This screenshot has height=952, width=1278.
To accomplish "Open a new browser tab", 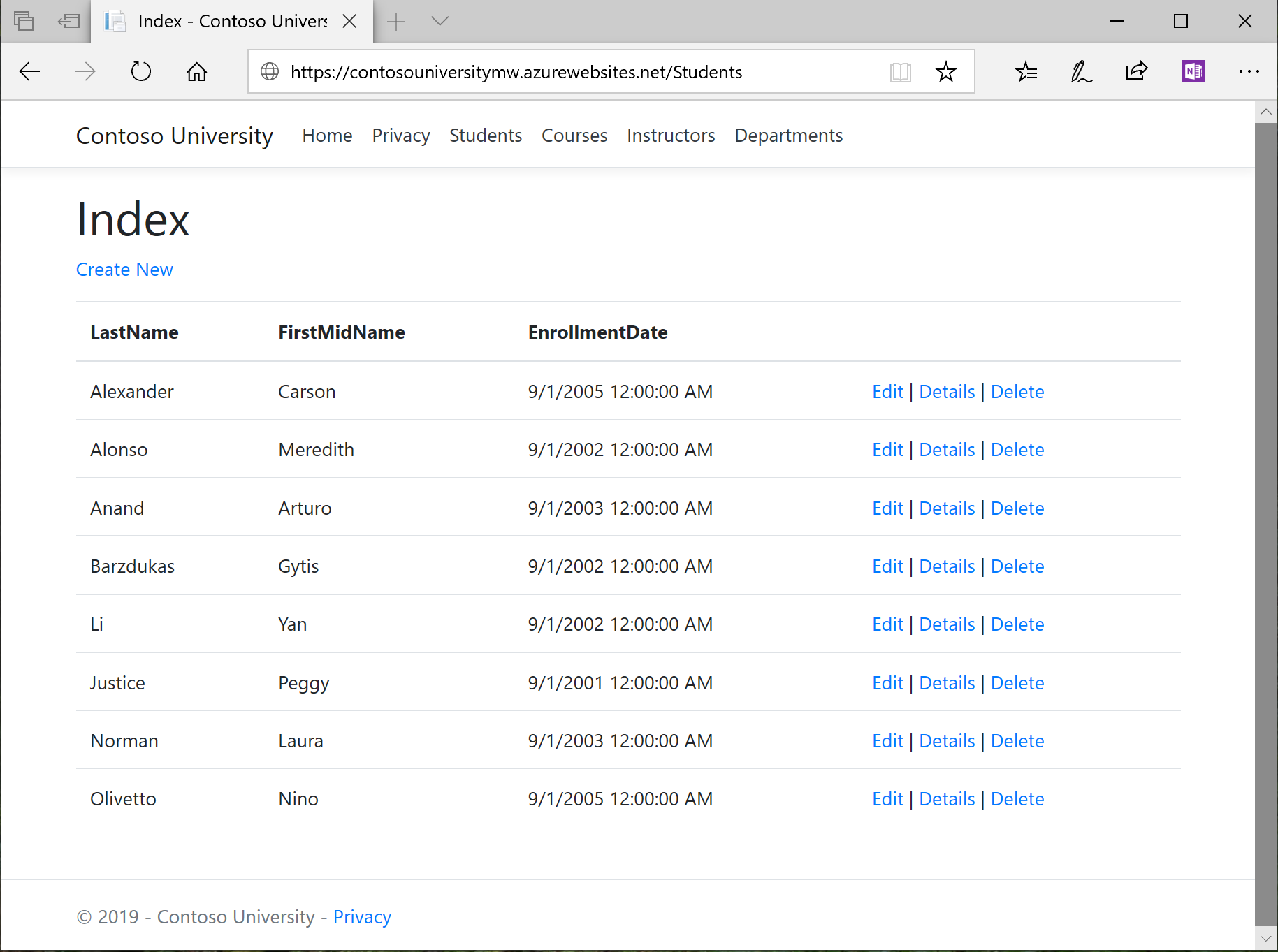I will [x=396, y=21].
